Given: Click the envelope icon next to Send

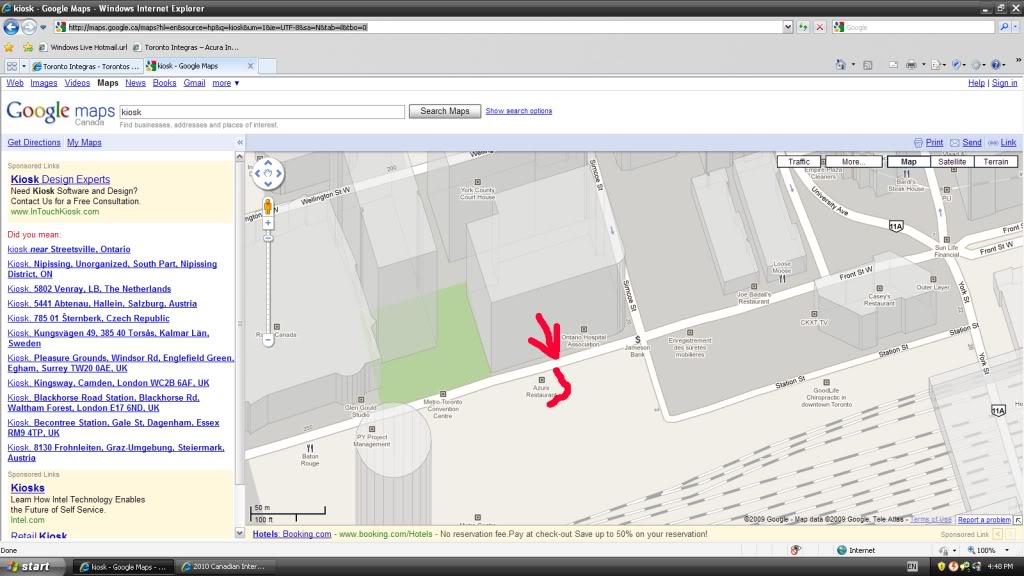Looking at the screenshot, I should (955, 142).
